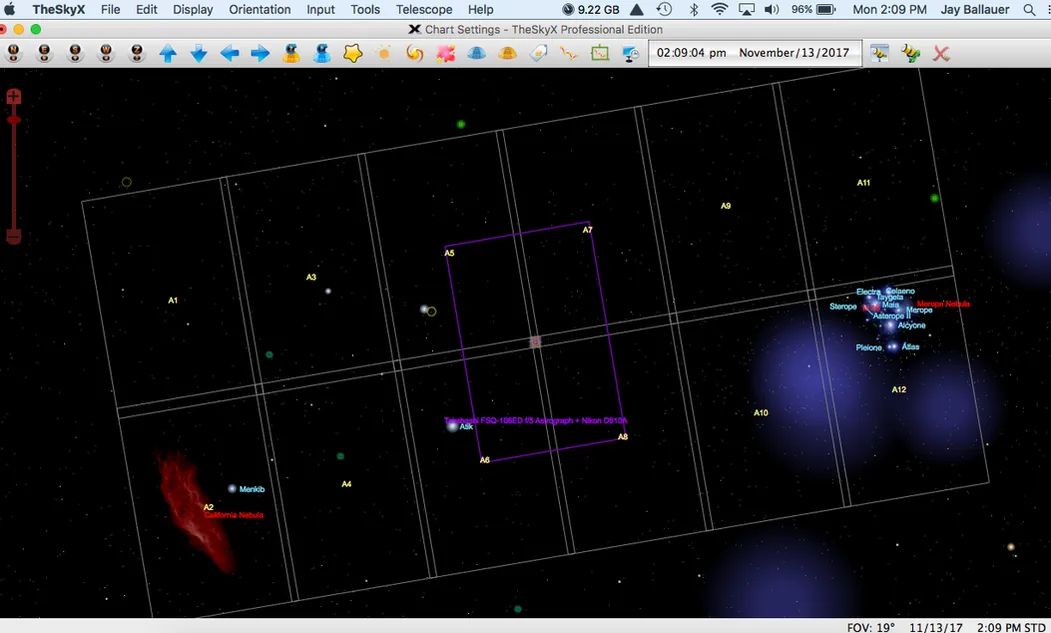Click the Look West (W) button

pos(106,53)
